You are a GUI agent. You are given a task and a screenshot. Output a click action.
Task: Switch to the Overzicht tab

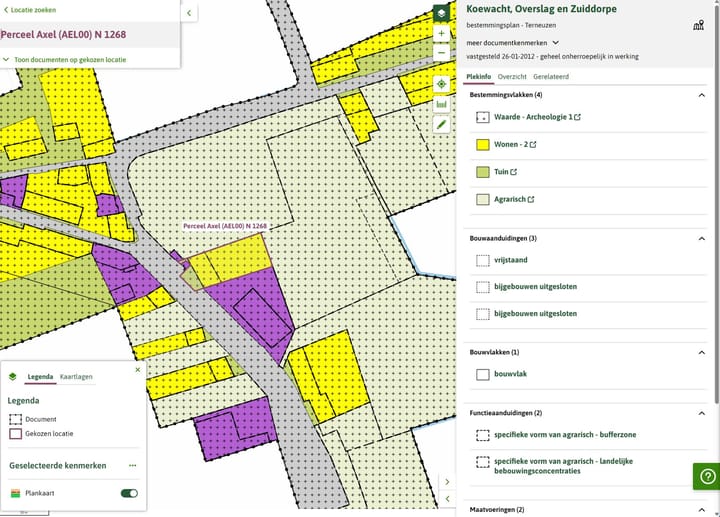pyautogui.click(x=512, y=76)
